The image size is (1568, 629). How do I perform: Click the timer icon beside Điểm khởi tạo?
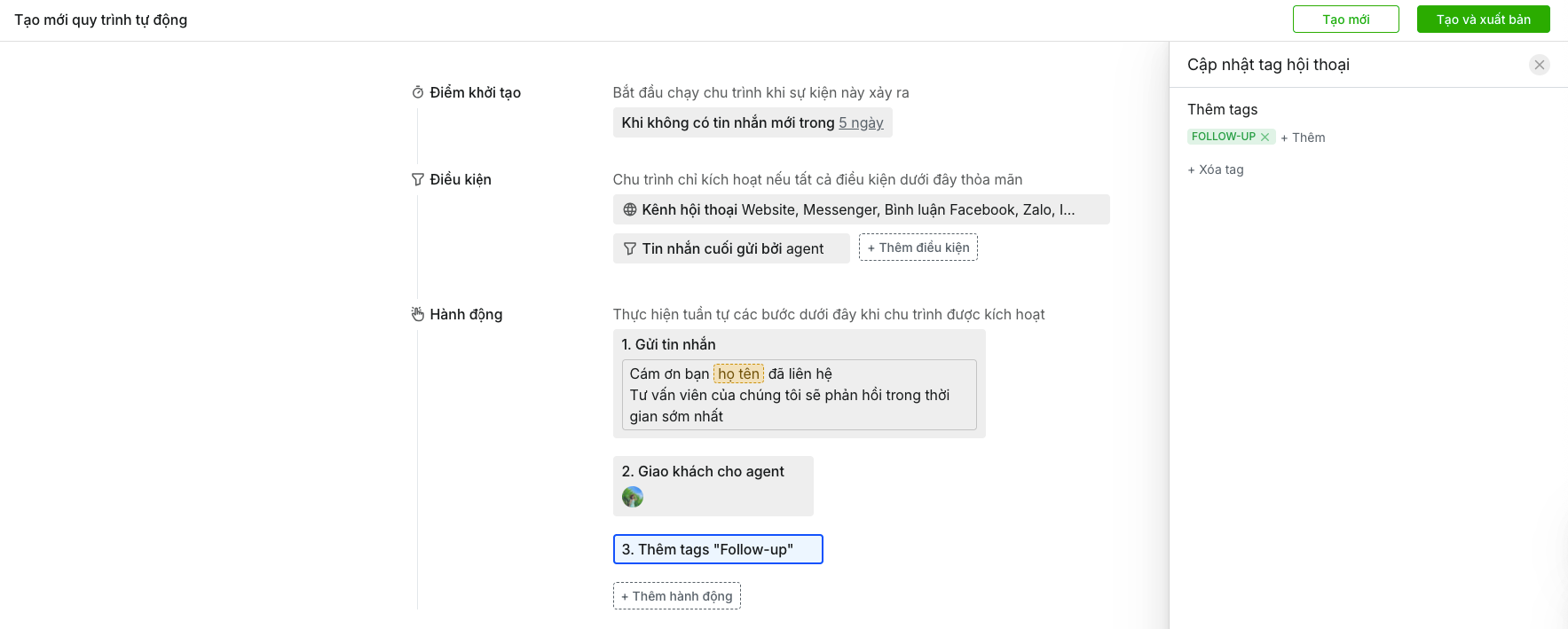[417, 92]
